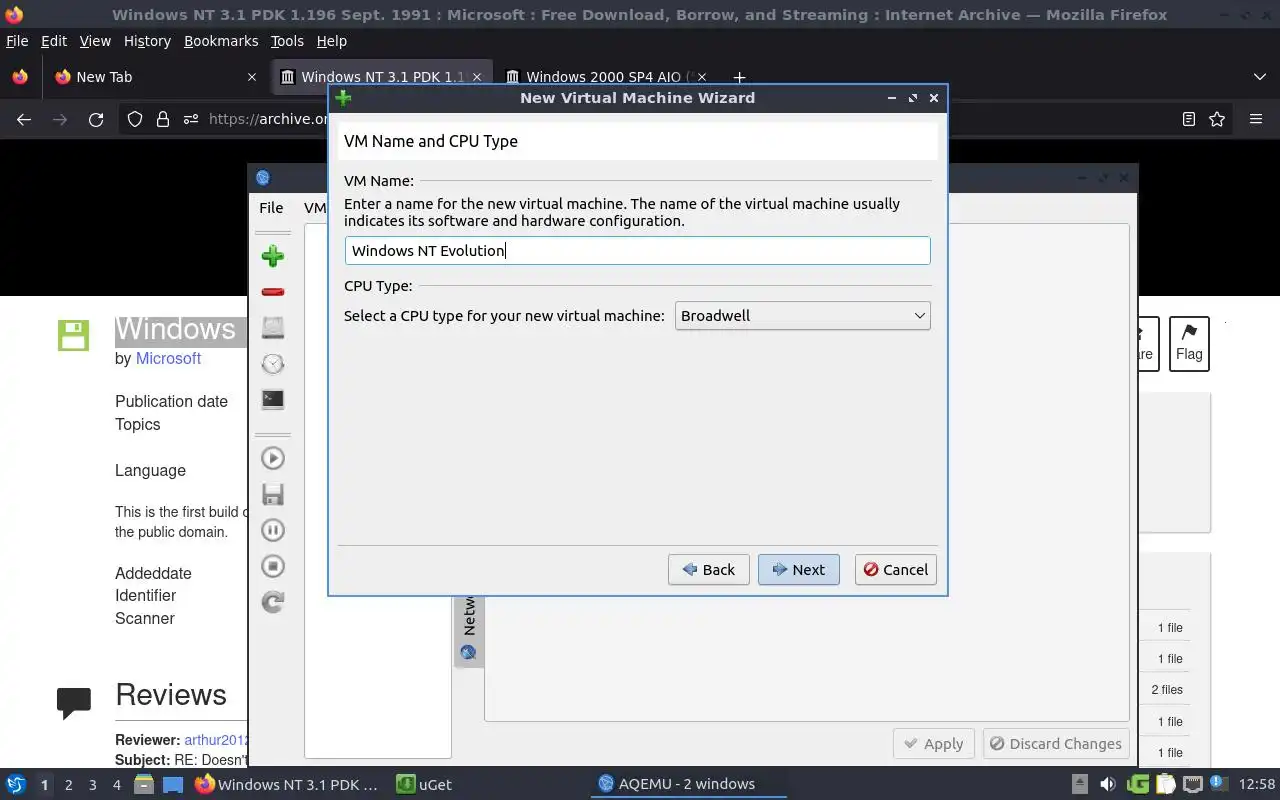Reload the page in Firefox
1280x800 pixels.
[x=96, y=119]
